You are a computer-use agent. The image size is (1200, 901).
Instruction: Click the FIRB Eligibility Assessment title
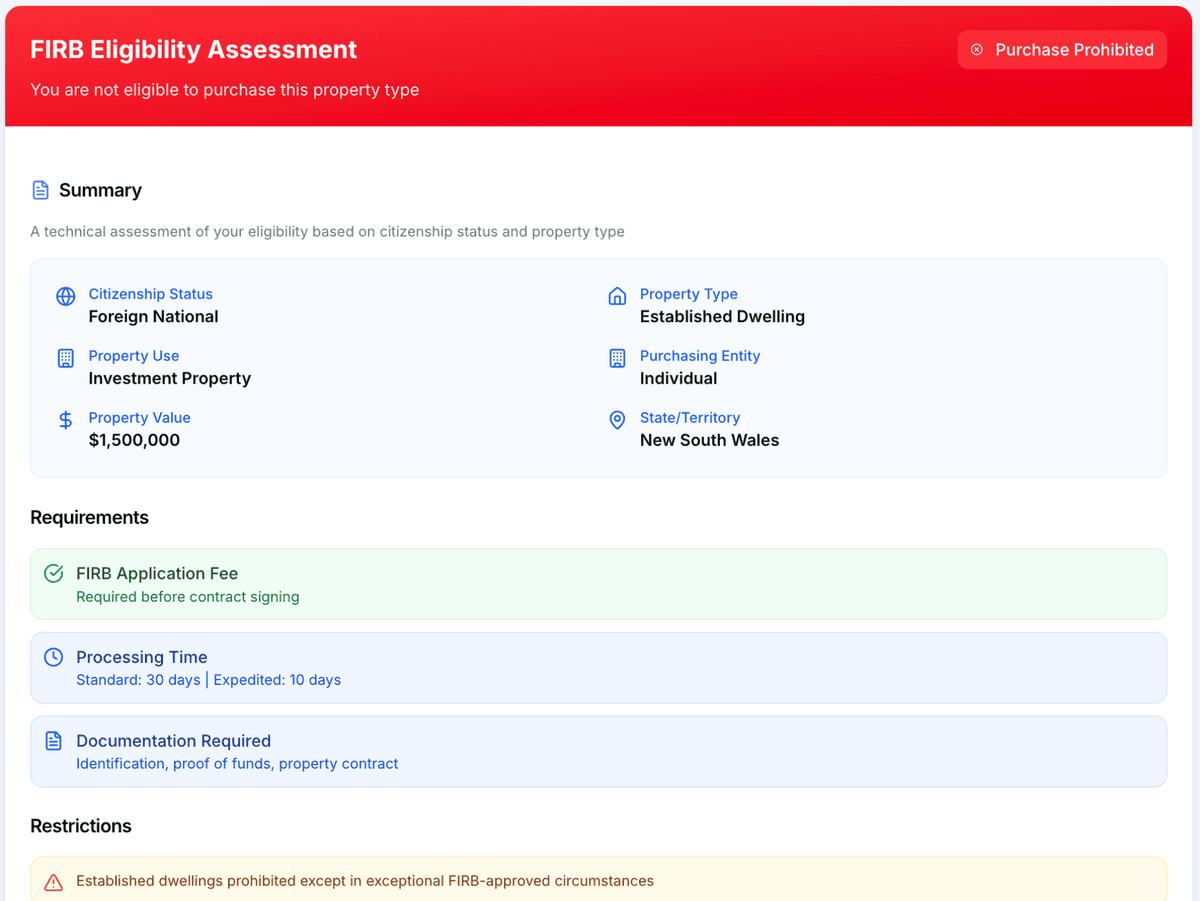tap(194, 50)
